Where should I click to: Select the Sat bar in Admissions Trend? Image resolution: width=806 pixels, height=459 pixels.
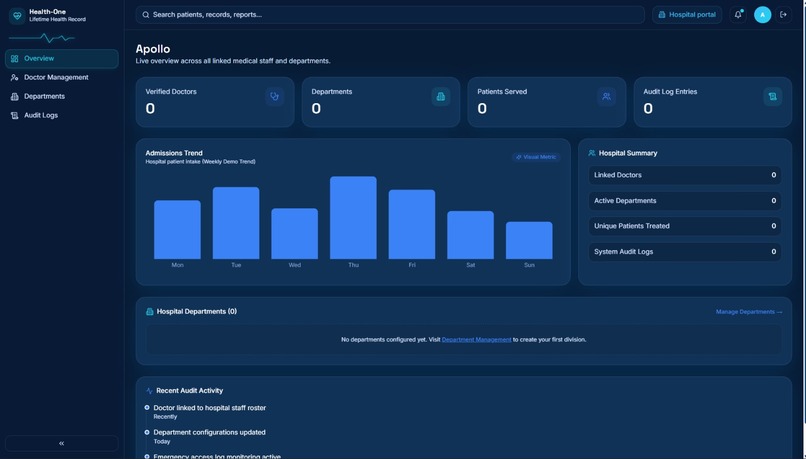click(x=470, y=235)
